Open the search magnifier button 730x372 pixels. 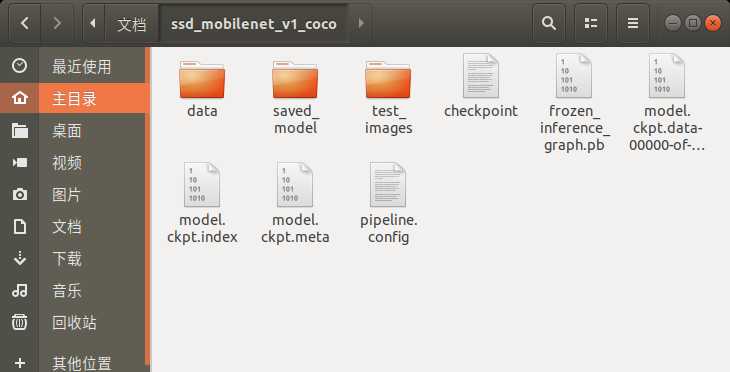pos(549,23)
